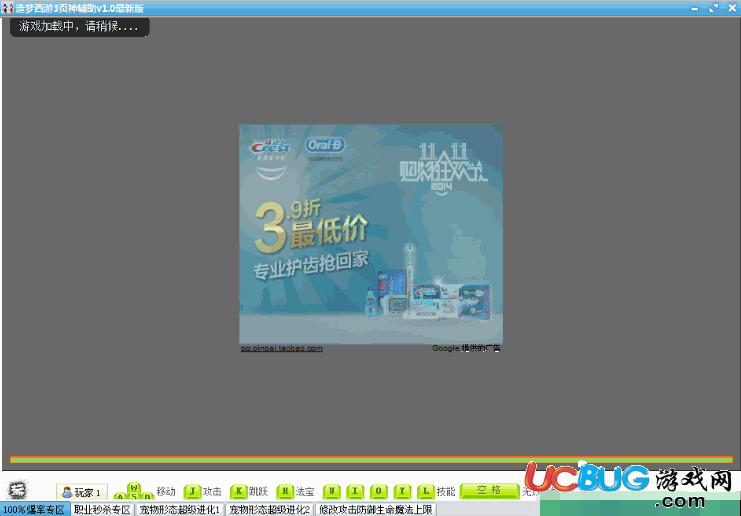741x516 pixels.
Task: Click the Google 提供的广告 label
Action: [466, 348]
